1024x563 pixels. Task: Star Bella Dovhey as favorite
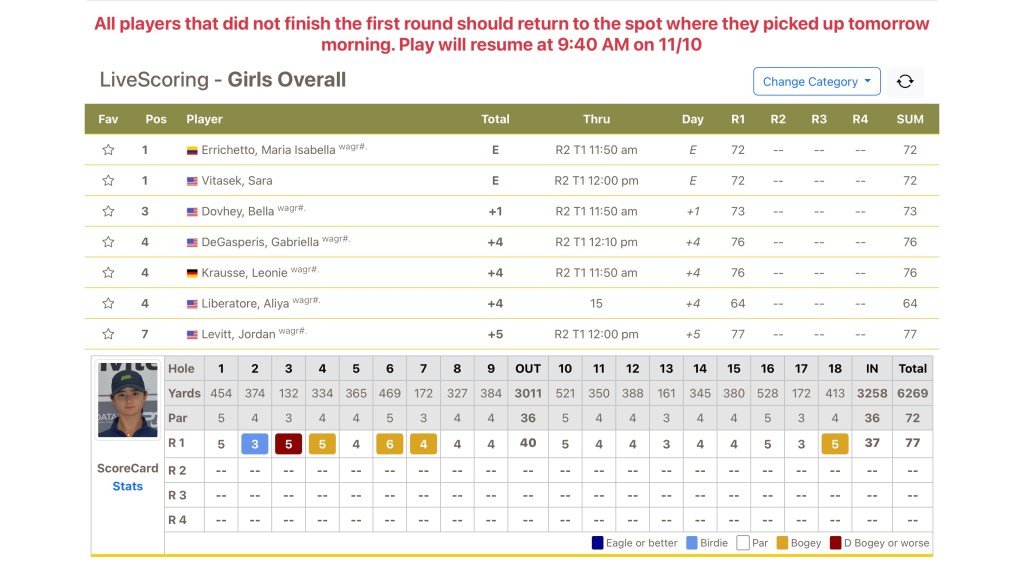pos(108,211)
